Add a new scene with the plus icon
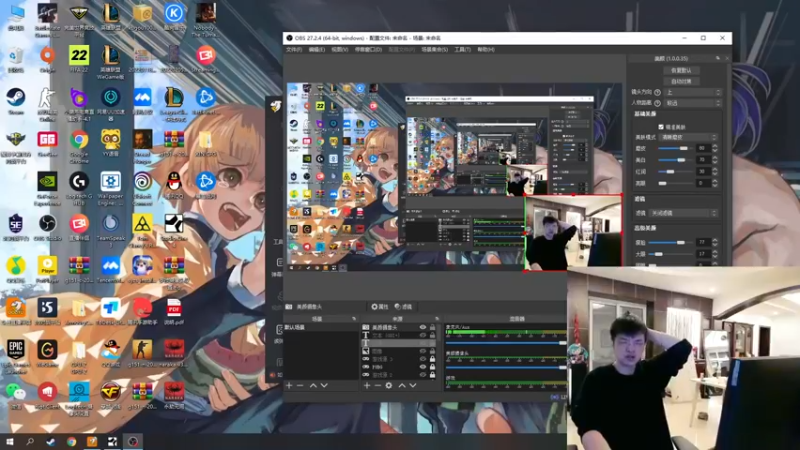This screenshot has width=800, height=450. point(289,386)
